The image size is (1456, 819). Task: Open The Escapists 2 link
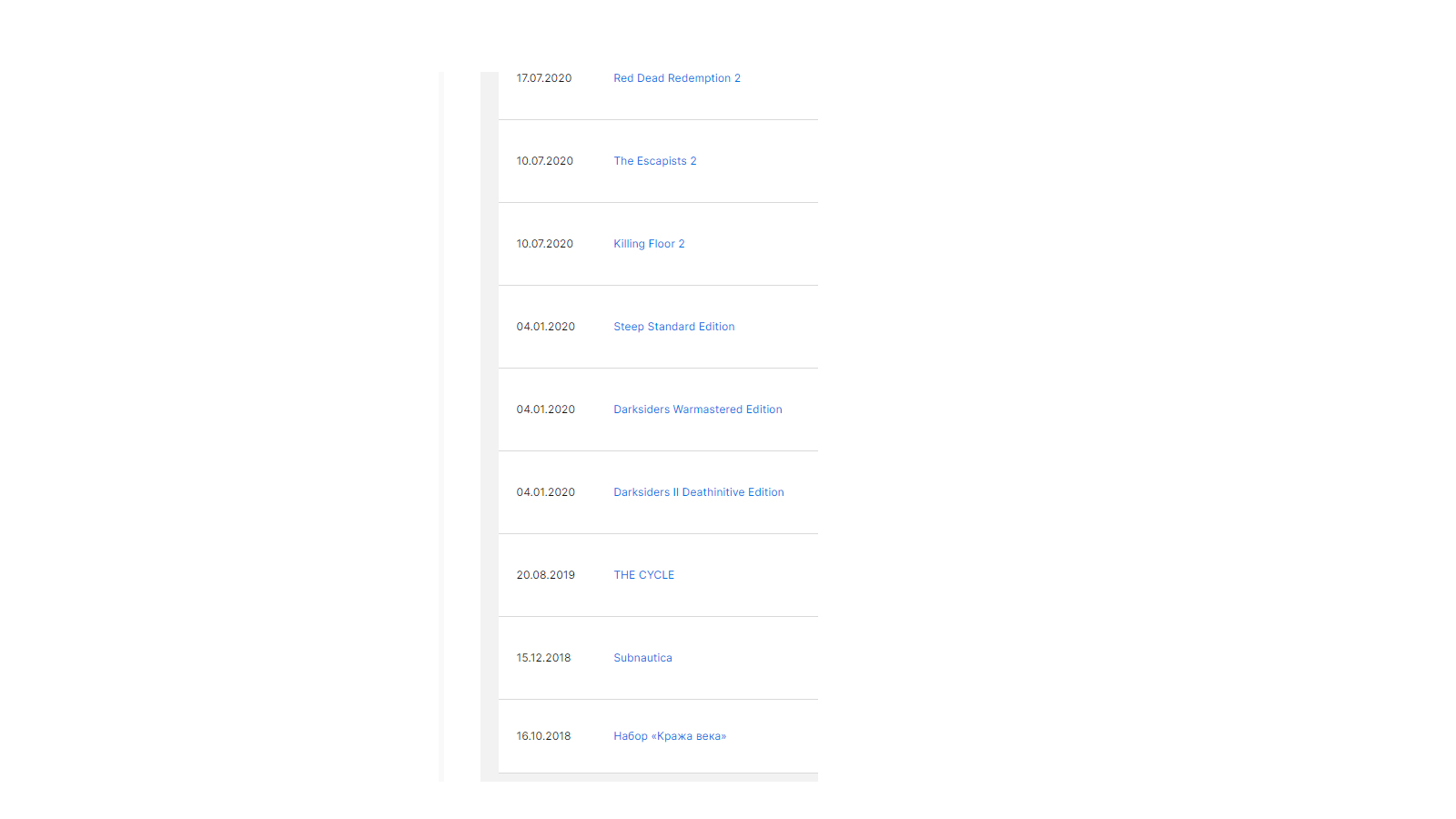pos(655,161)
